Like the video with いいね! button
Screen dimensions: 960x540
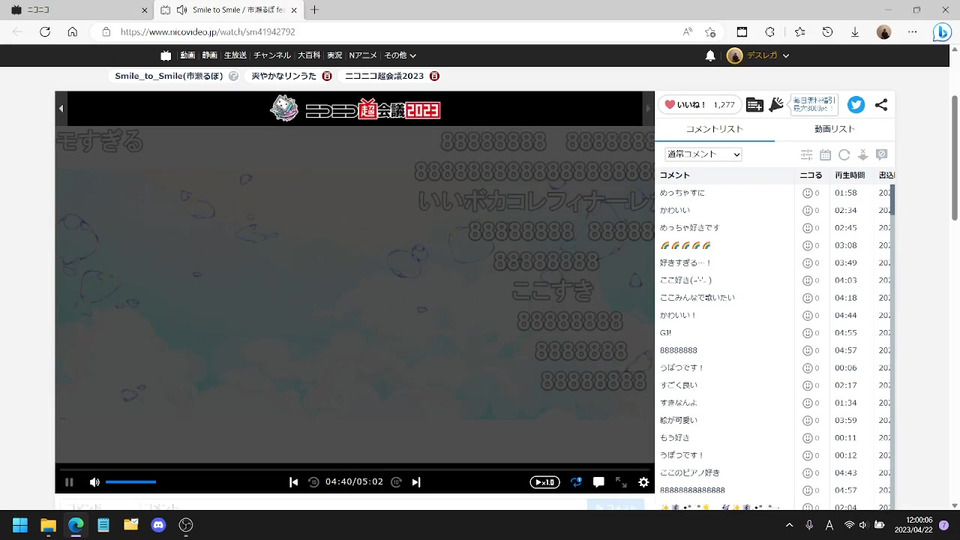(x=700, y=105)
